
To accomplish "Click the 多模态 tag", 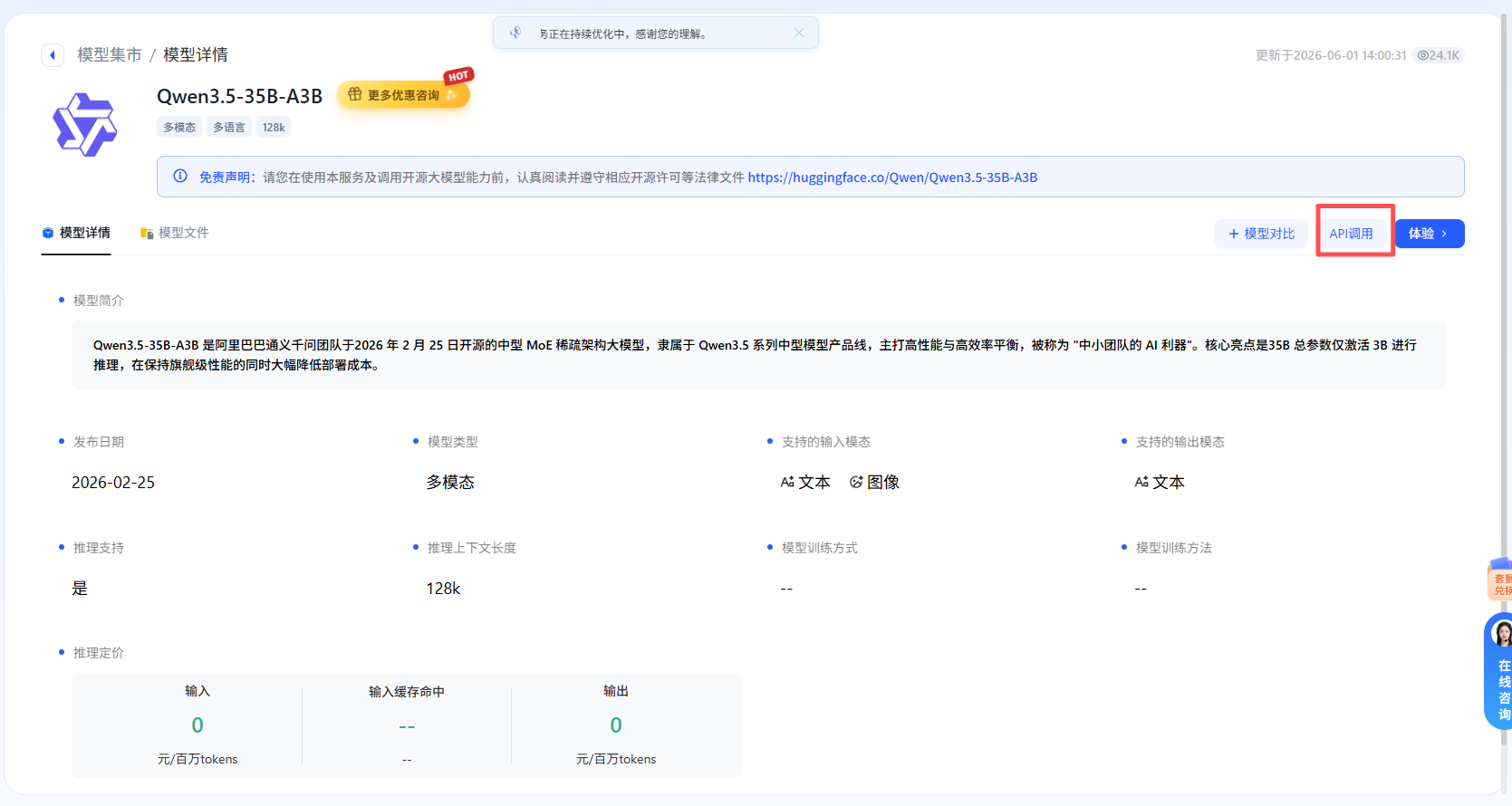I will click(x=179, y=128).
